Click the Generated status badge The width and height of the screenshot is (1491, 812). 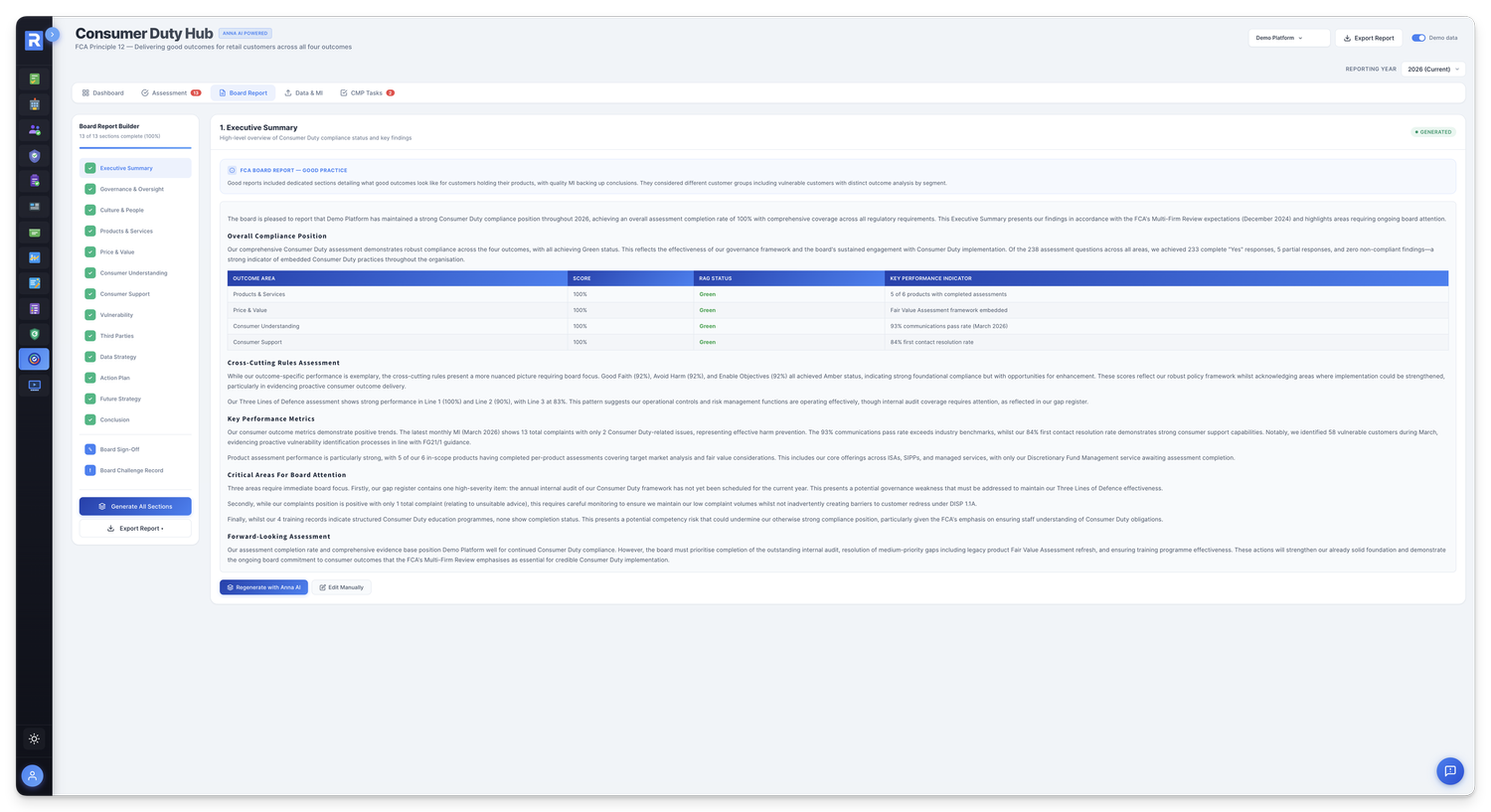[x=1433, y=132]
